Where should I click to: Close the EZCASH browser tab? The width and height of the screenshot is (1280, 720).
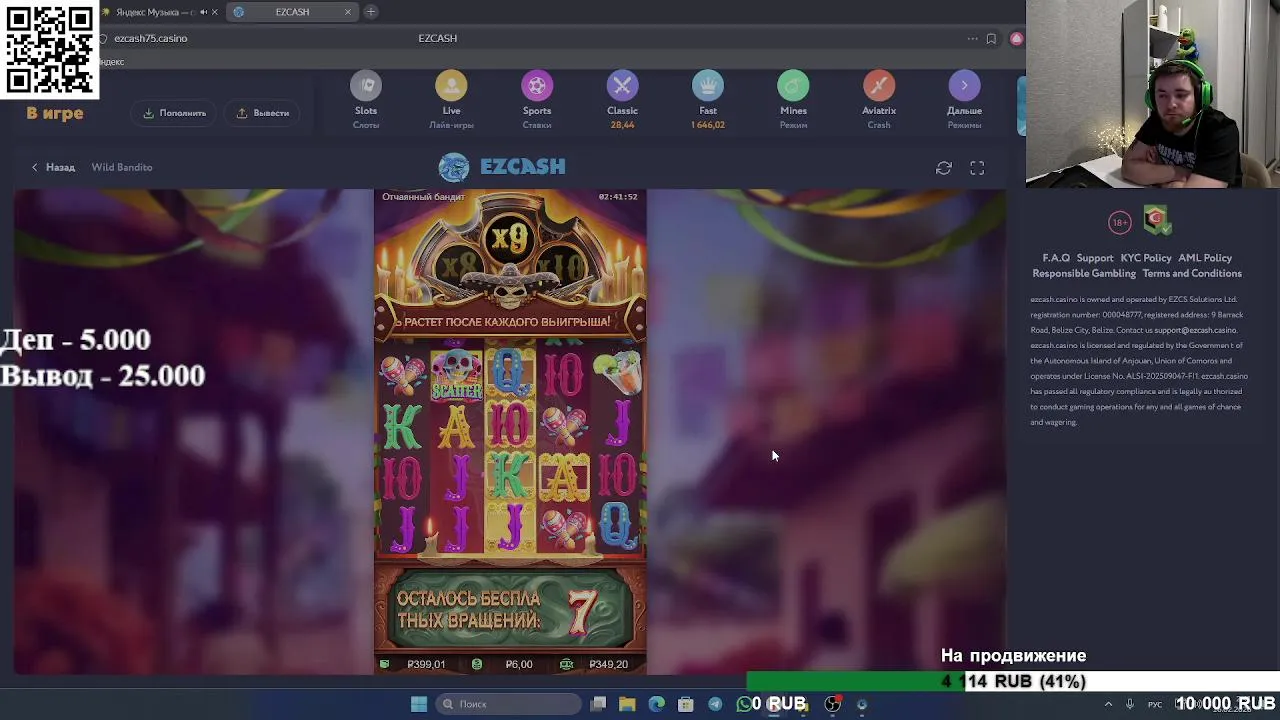[348, 12]
